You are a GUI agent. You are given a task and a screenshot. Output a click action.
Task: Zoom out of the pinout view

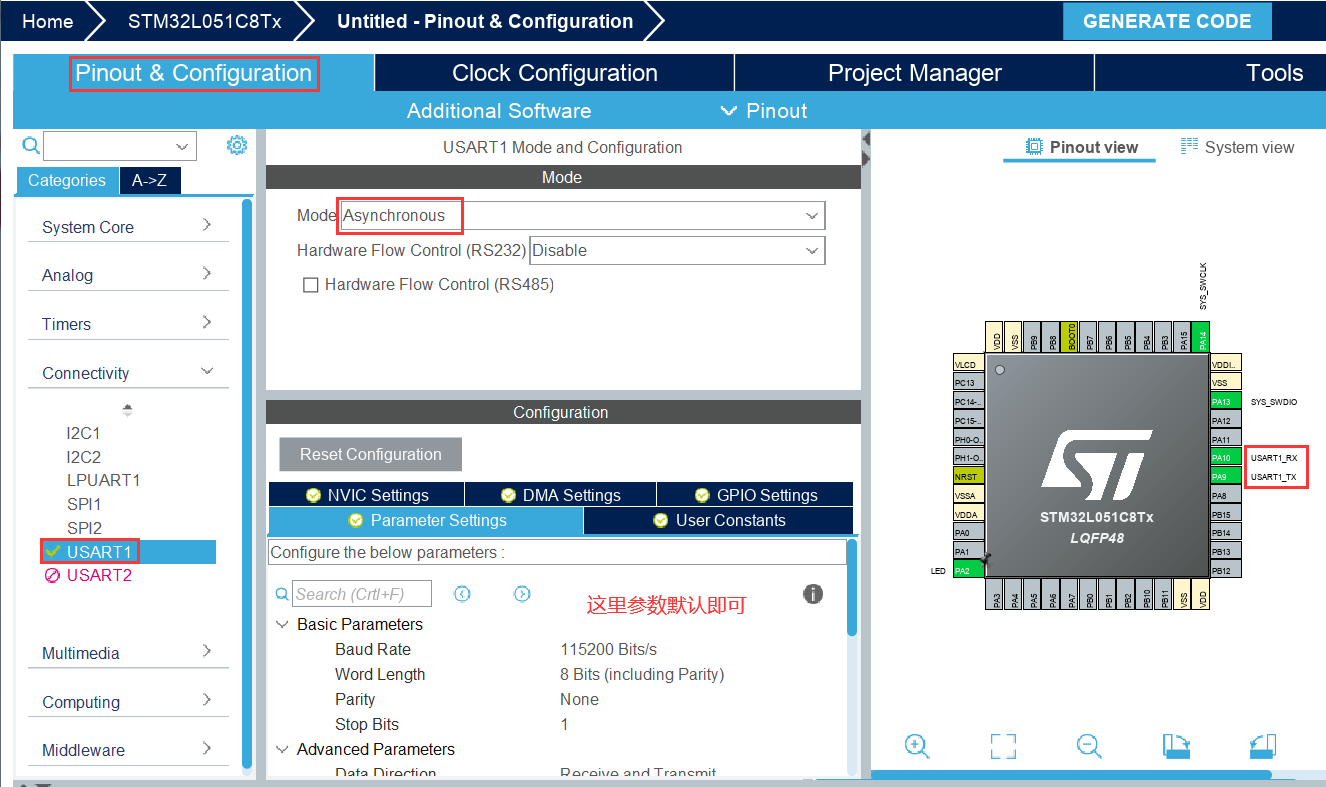(x=1089, y=746)
